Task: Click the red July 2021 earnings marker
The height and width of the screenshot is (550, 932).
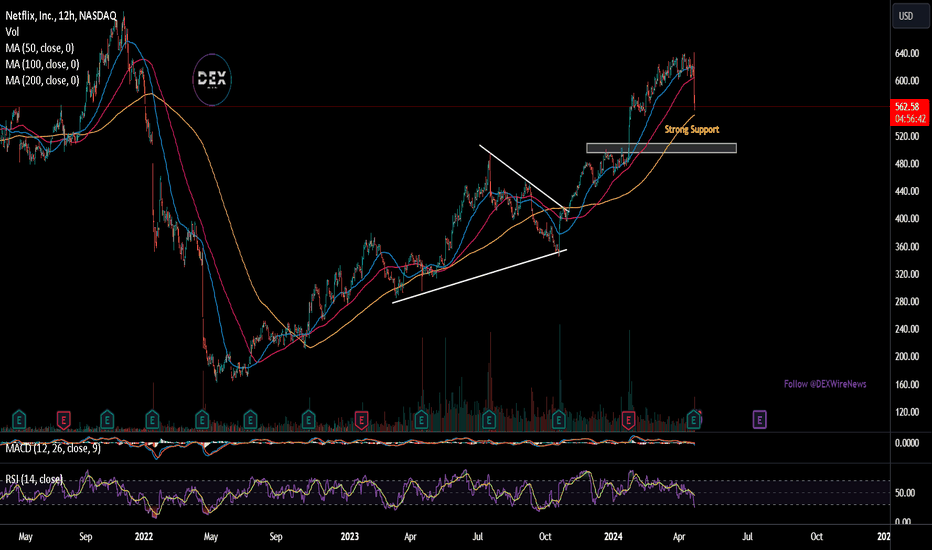Action: (x=64, y=420)
